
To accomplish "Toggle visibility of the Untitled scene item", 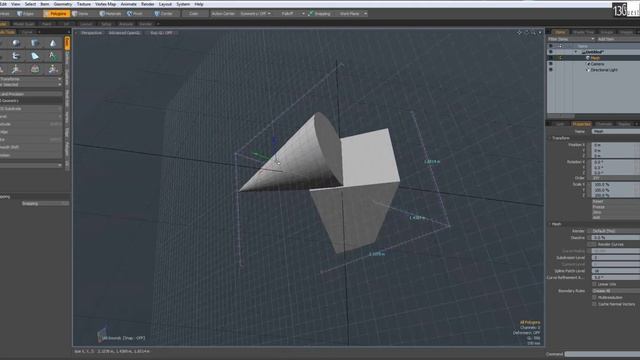I will point(551,52).
